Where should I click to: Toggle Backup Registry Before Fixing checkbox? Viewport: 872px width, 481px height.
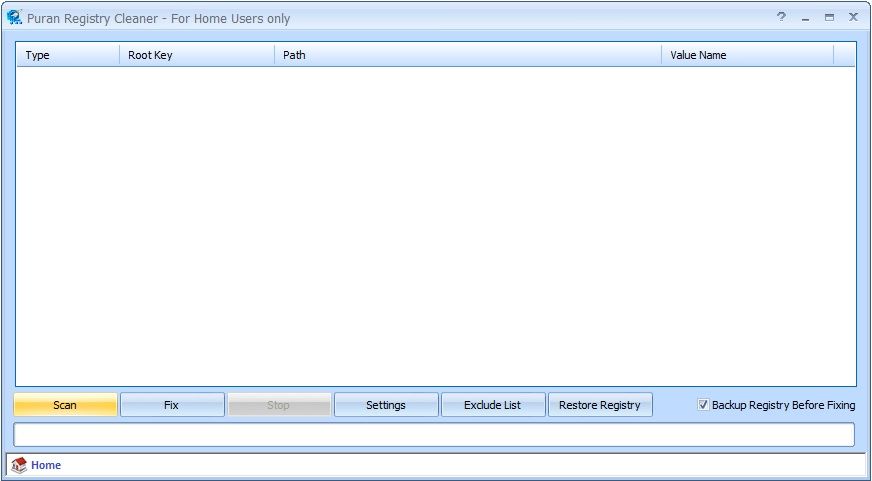click(x=703, y=405)
